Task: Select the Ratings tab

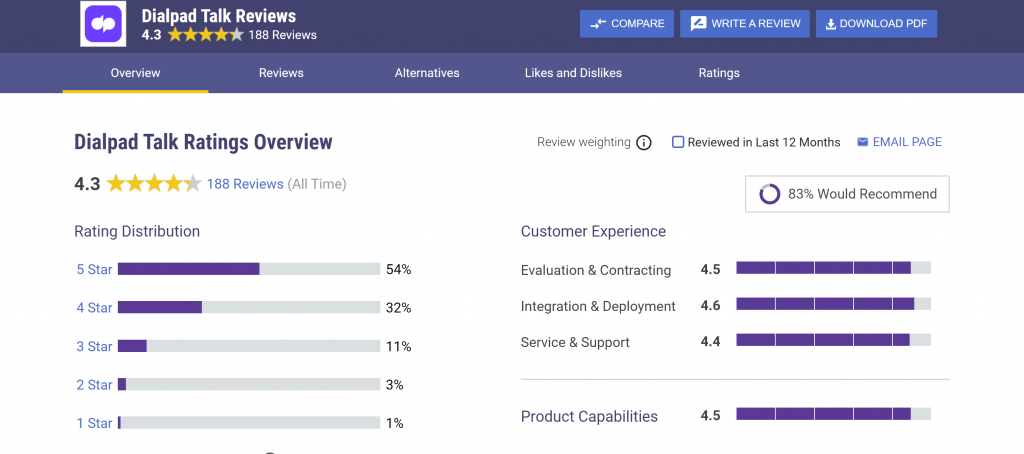Action: click(719, 73)
